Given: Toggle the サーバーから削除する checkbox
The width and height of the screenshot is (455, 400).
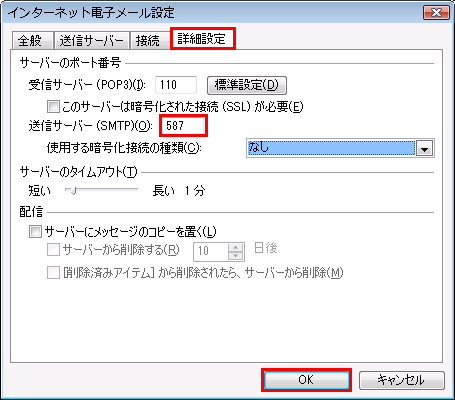Looking at the screenshot, I should click(53, 249).
